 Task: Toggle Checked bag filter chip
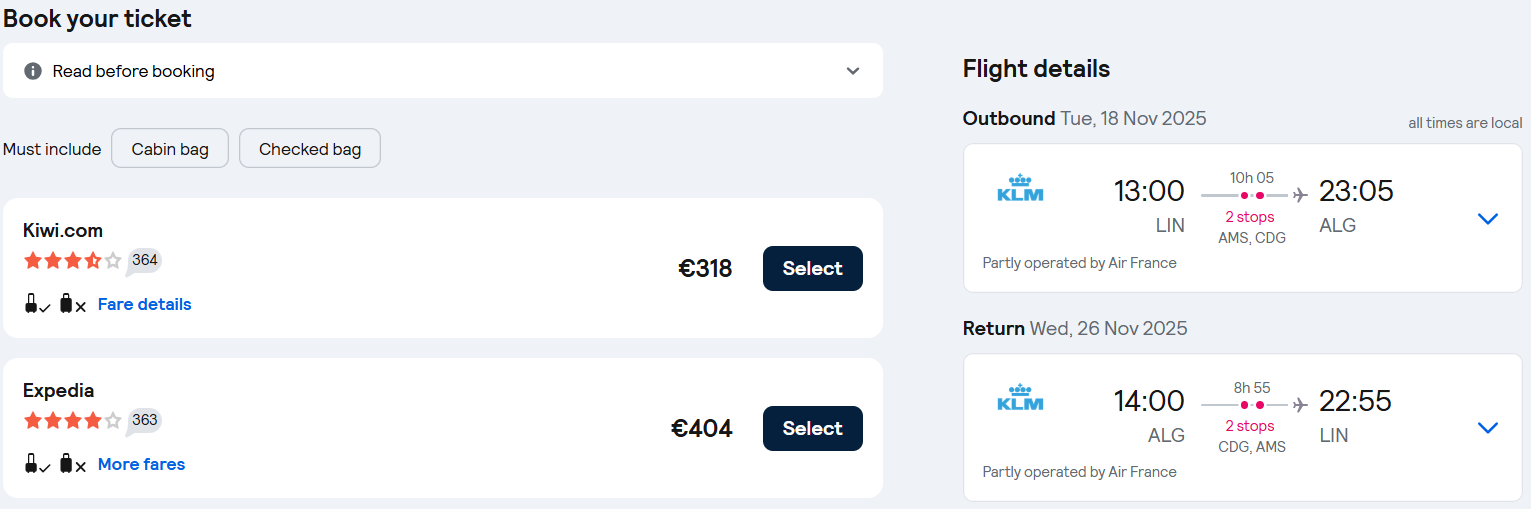310,149
